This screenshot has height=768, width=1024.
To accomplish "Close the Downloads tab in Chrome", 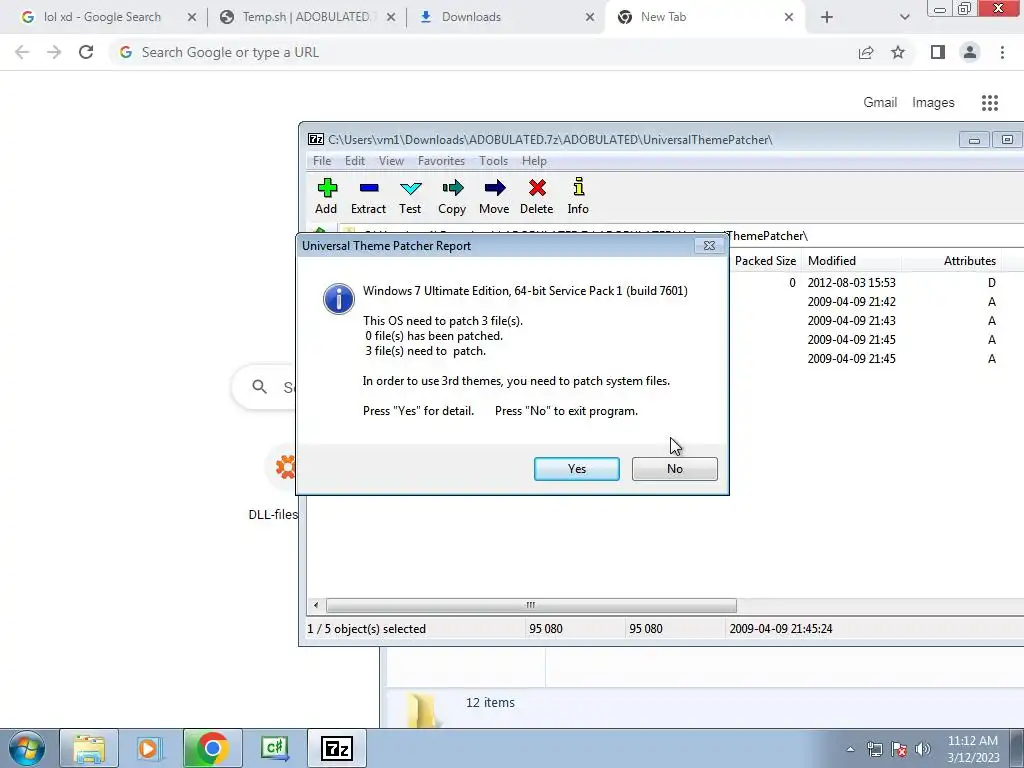I will [590, 17].
